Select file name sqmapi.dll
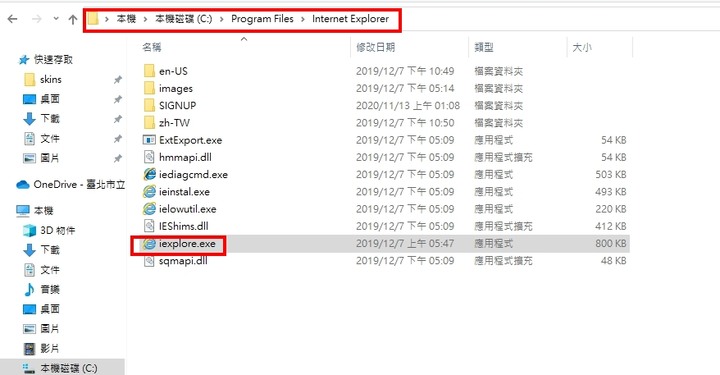 (x=183, y=261)
